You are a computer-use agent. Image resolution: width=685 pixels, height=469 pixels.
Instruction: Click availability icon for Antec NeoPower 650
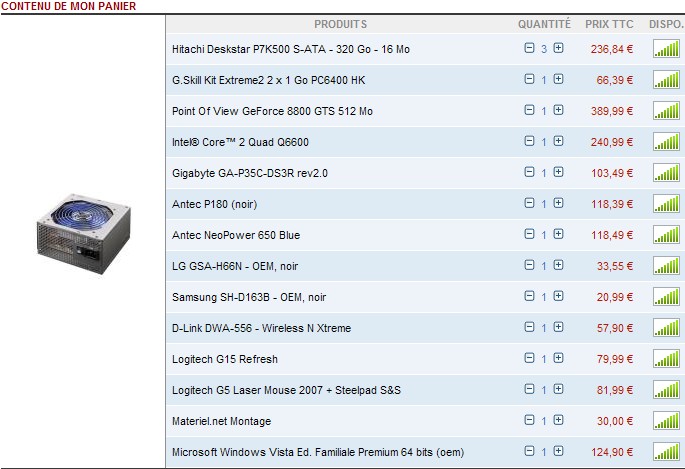pyautogui.click(x=666, y=234)
